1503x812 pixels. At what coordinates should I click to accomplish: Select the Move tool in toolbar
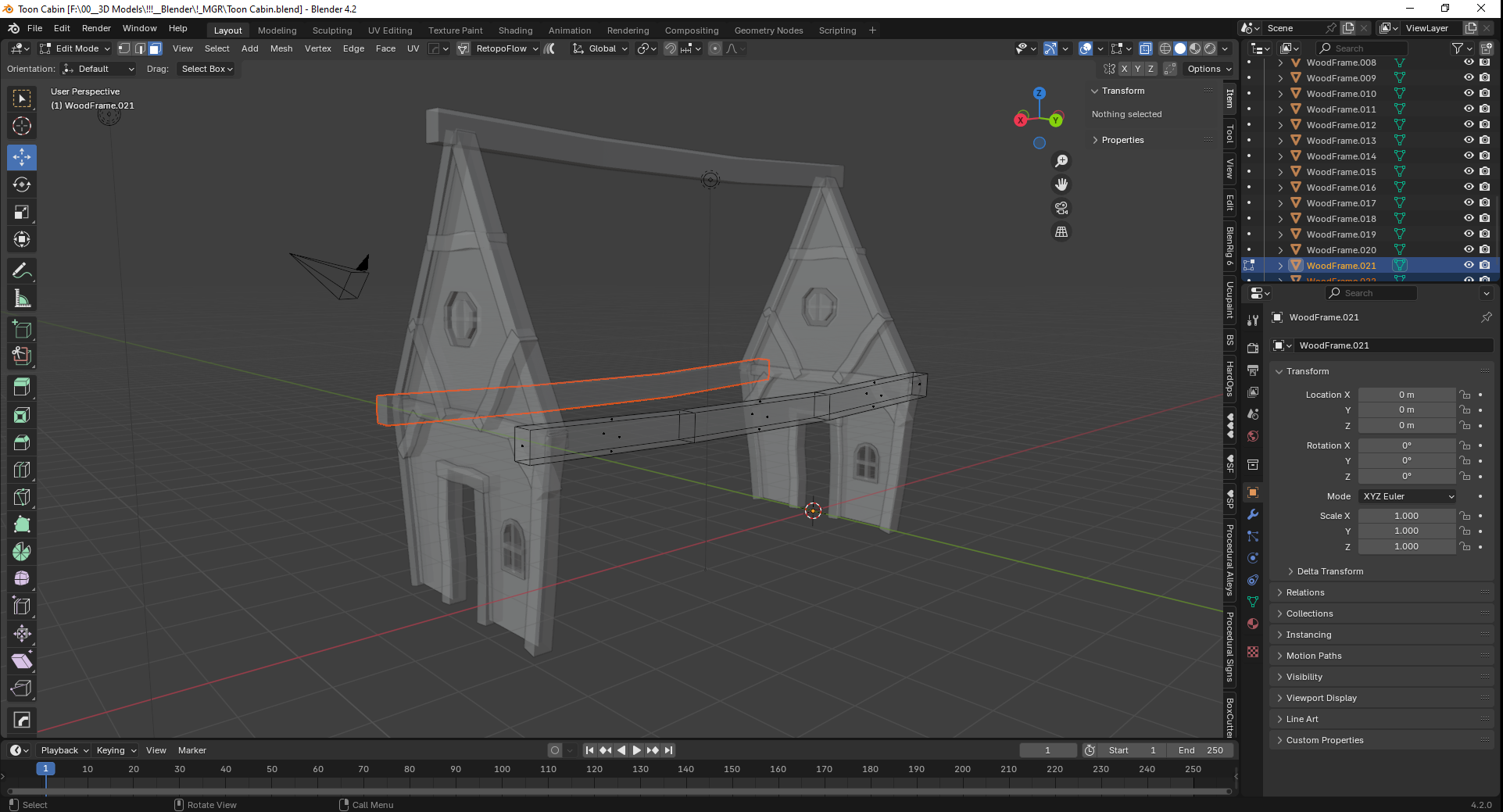tap(22, 157)
